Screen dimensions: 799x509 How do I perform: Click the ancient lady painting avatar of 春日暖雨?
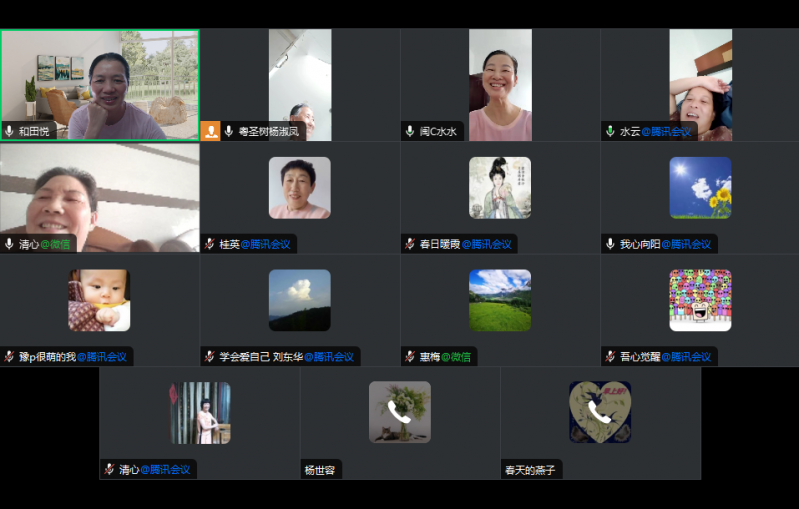click(500, 188)
